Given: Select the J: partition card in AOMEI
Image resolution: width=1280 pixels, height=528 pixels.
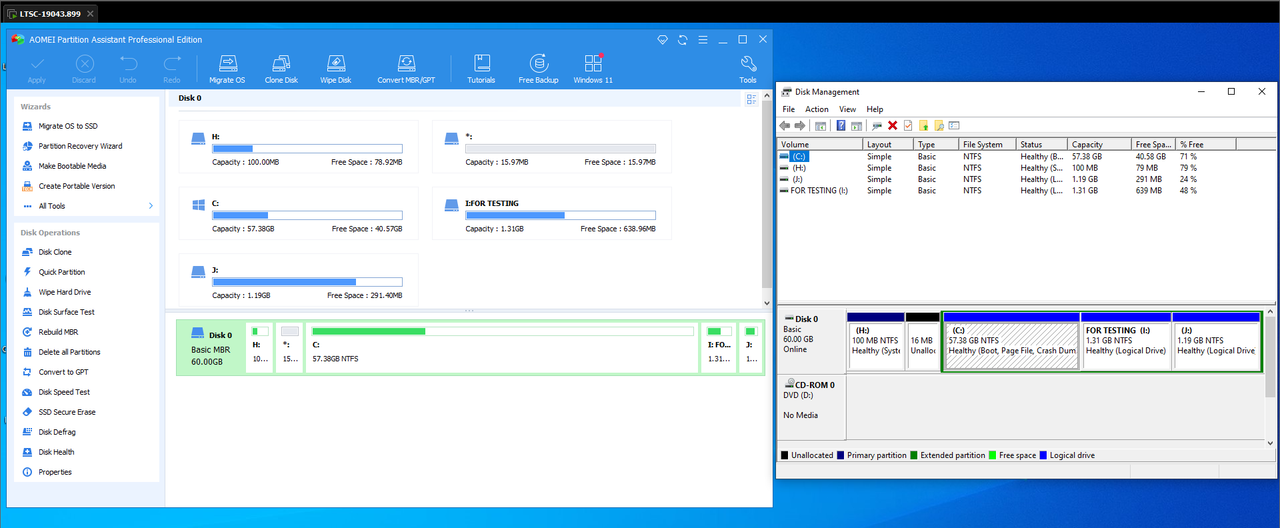Looking at the screenshot, I should [x=298, y=281].
